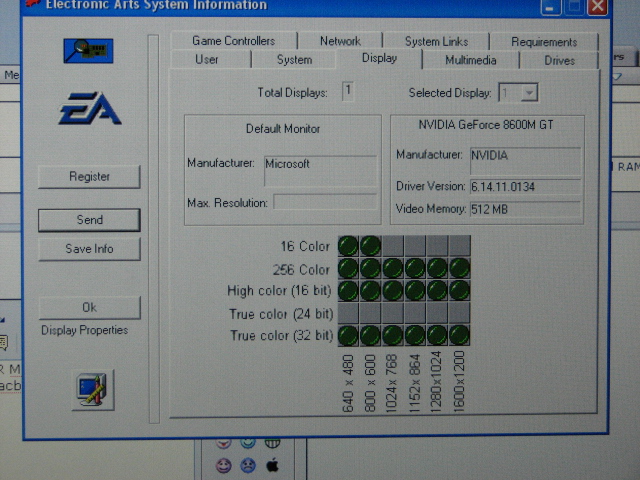Click the EA logo

tap(89, 109)
